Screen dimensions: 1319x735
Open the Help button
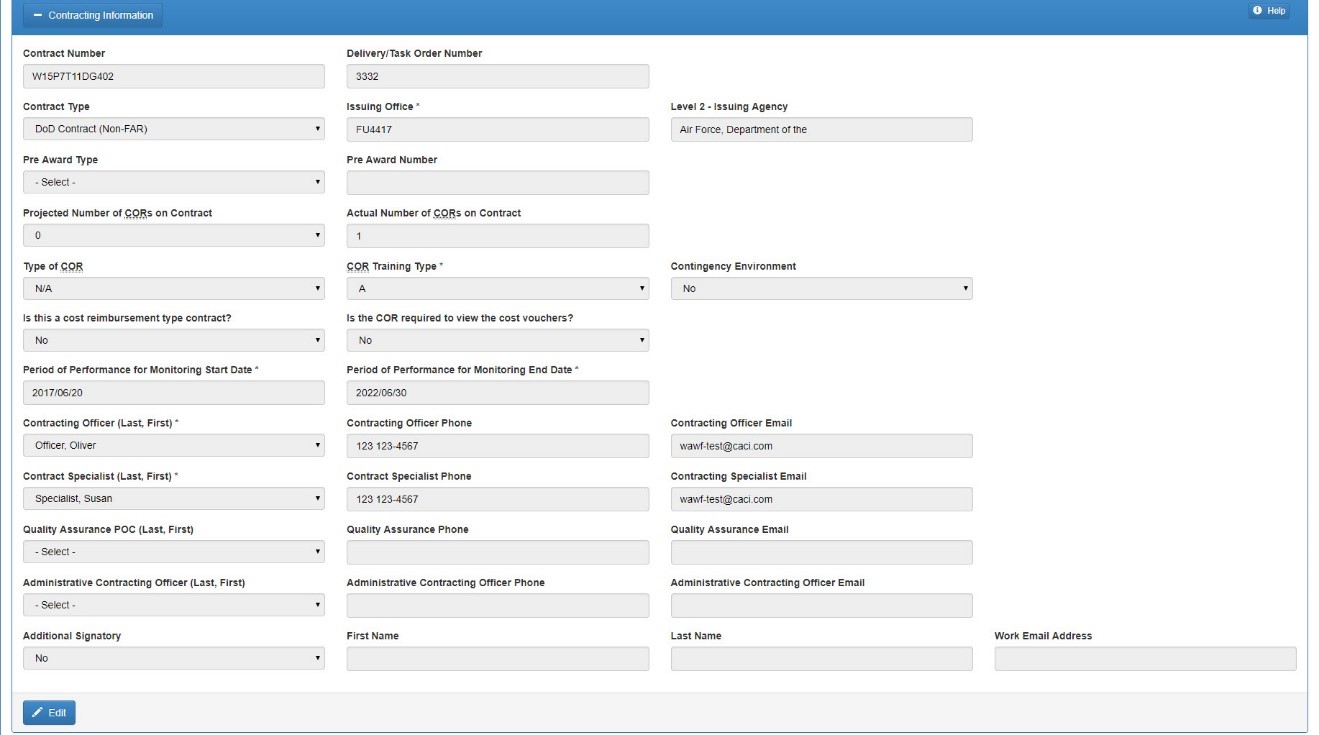1269,11
